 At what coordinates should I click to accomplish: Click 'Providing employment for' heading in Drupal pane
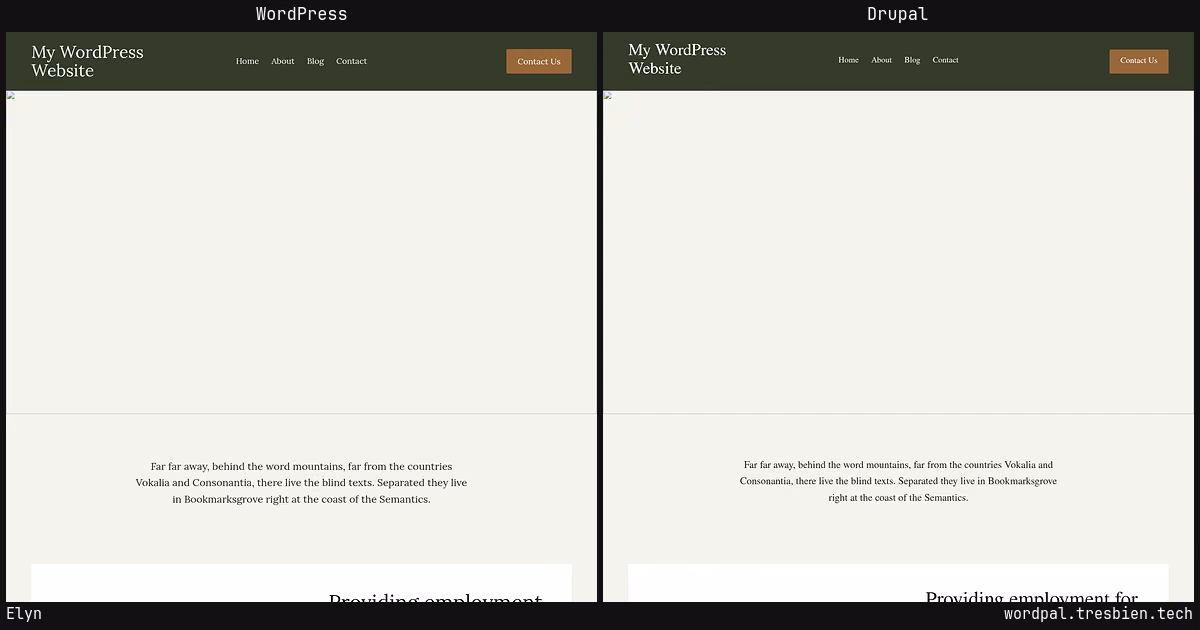1032,596
